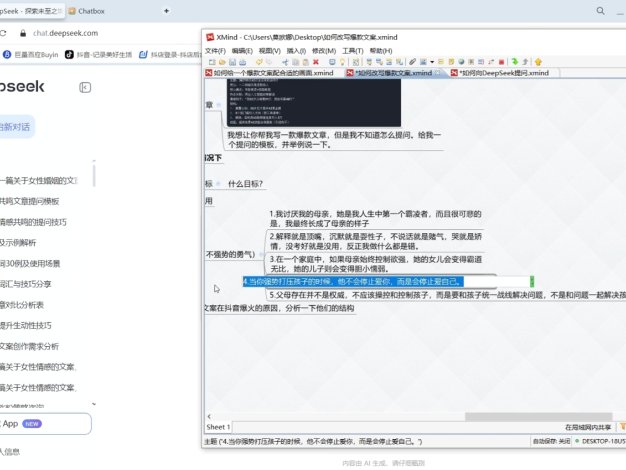This screenshot has height=470, width=626.
Task: Click the yellow home icon in XMind toolbar
Action: 538,62
